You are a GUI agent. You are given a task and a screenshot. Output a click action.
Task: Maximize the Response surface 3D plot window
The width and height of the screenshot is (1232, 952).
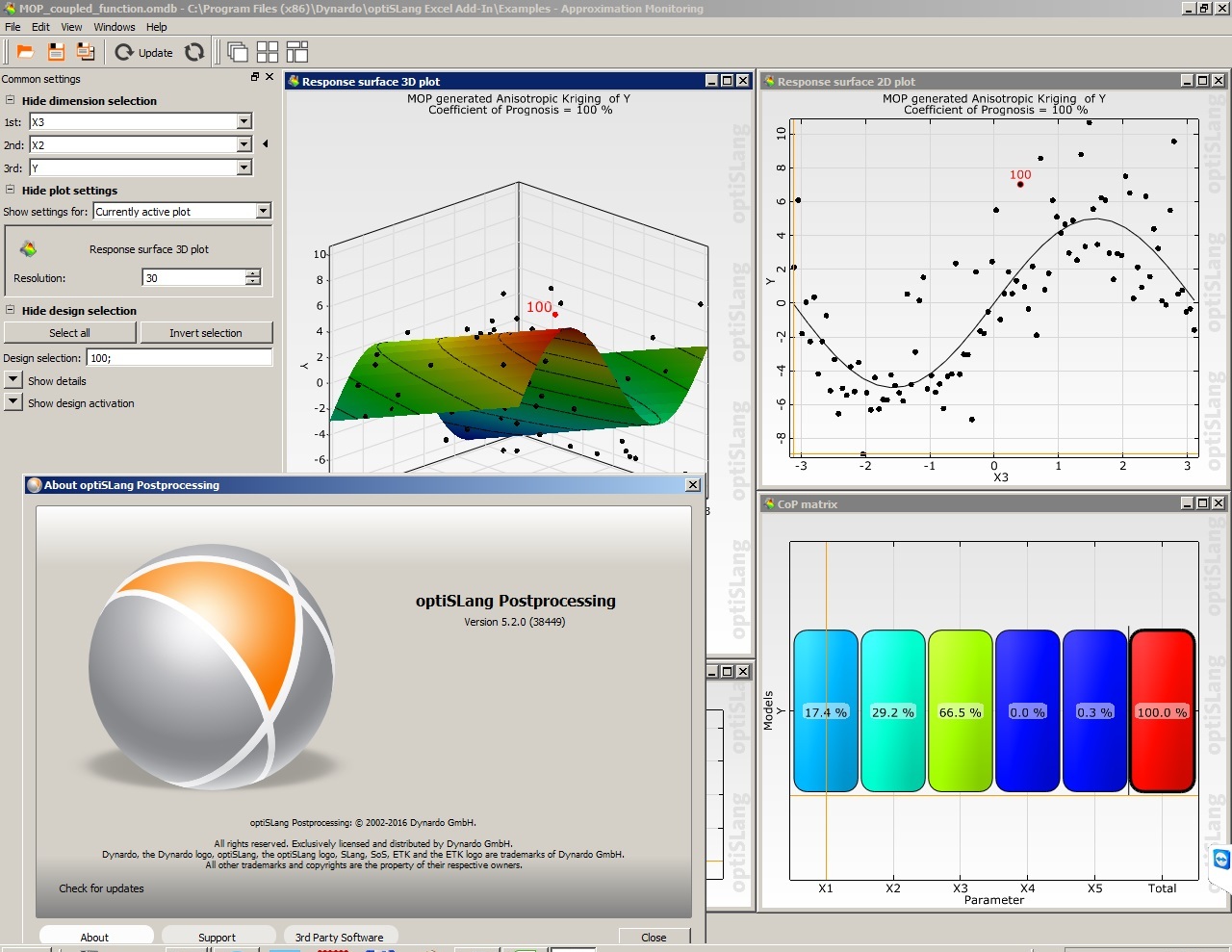point(727,81)
